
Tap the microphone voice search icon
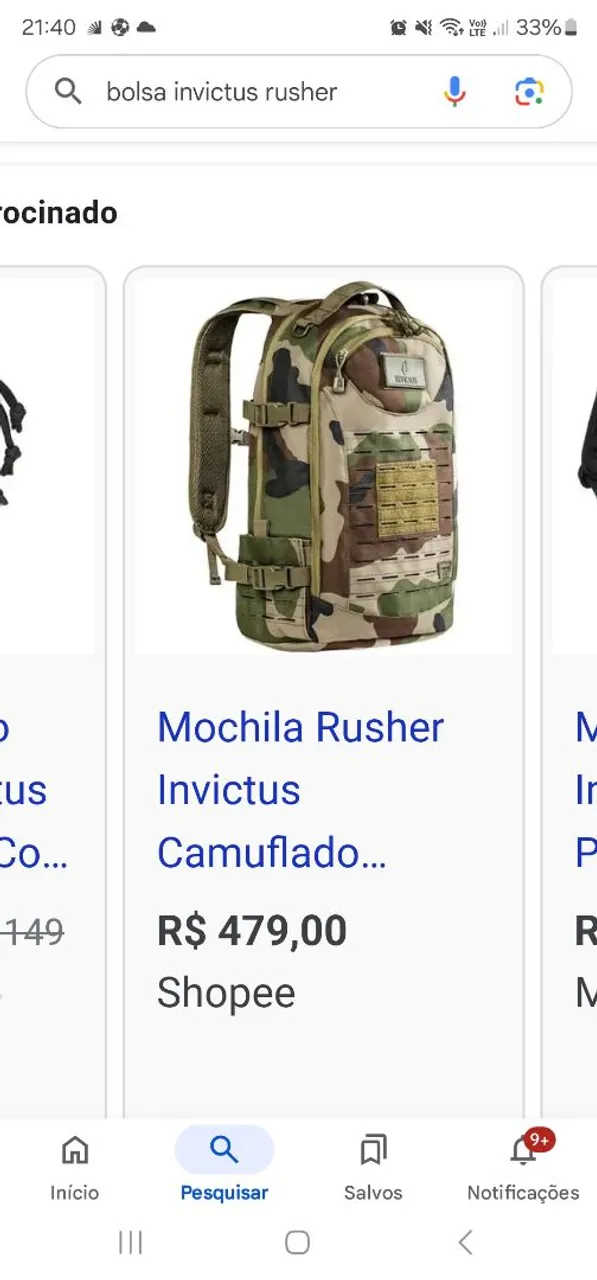click(454, 92)
